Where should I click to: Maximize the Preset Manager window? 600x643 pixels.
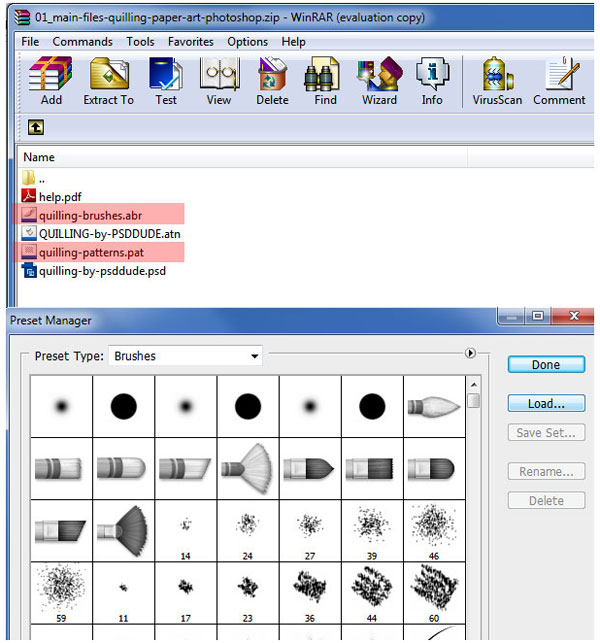click(538, 316)
